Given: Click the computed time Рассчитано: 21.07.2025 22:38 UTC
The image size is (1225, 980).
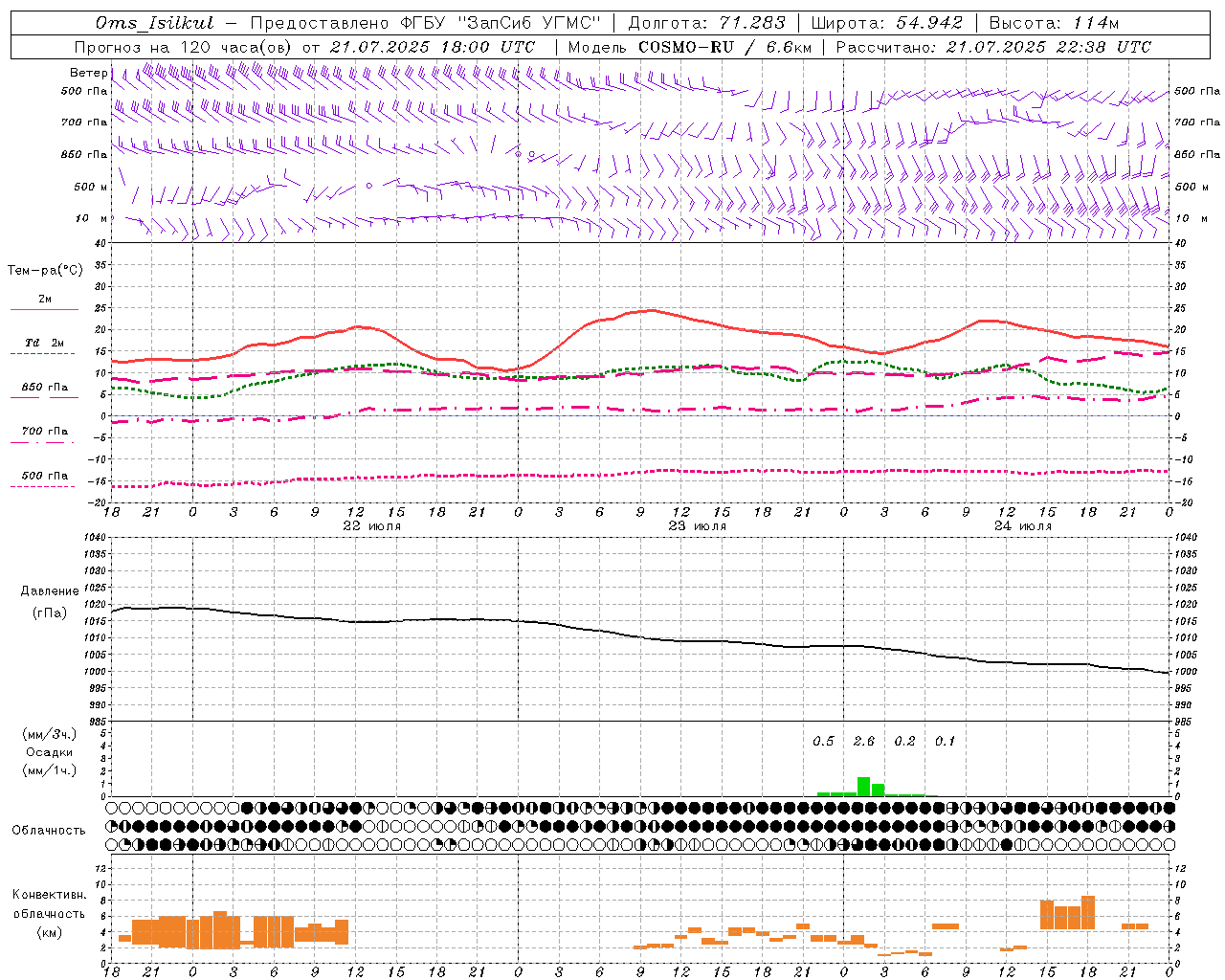Looking at the screenshot, I should click(x=993, y=47).
